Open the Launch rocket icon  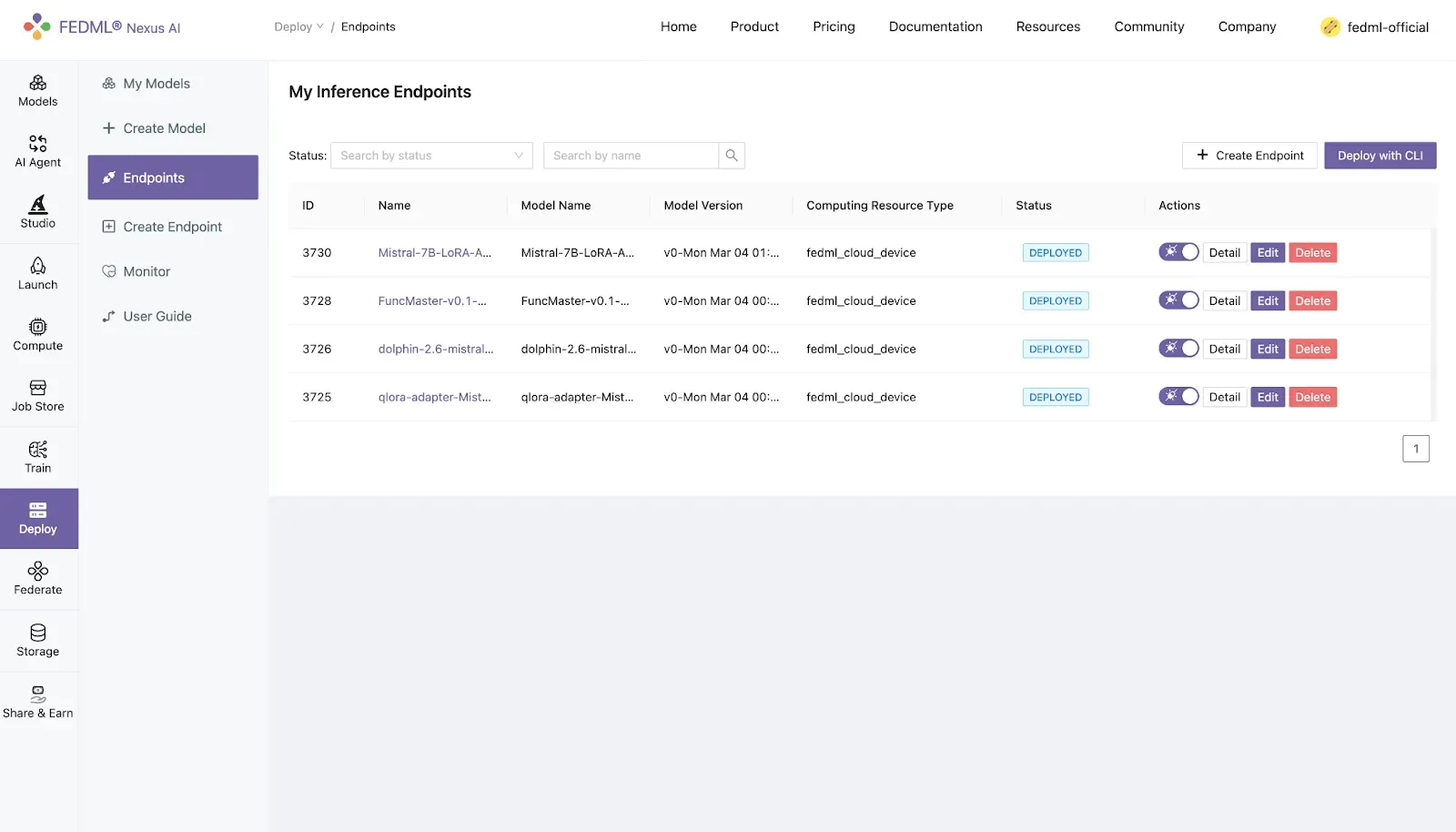point(38,266)
